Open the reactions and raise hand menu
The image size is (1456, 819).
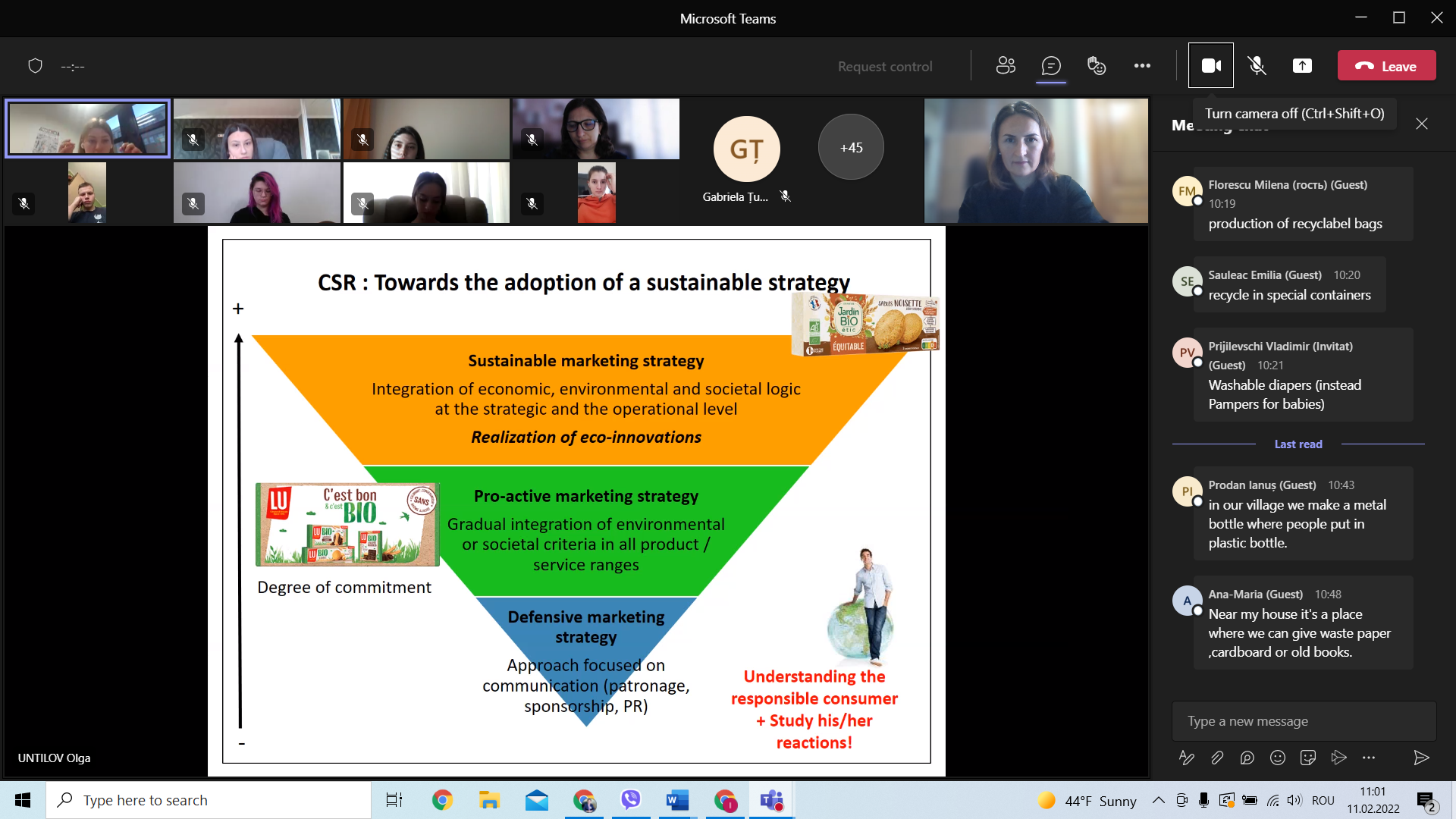click(x=1097, y=66)
